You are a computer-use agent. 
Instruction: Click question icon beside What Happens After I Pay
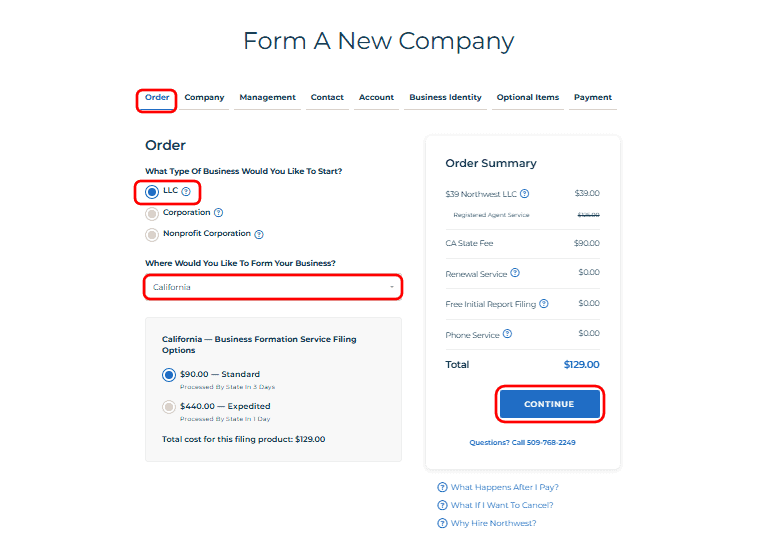[x=442, y=488]
